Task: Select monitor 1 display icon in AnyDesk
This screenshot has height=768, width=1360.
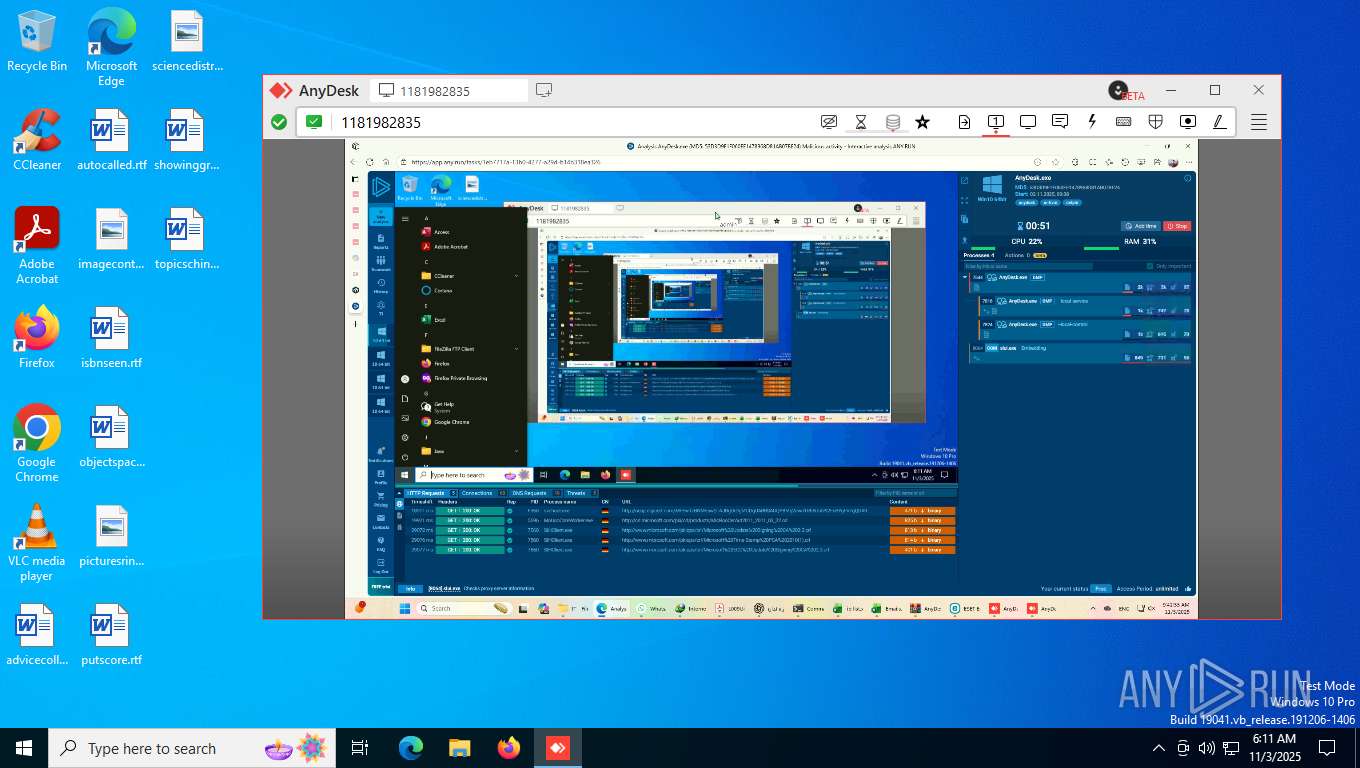Action: [x=996, y=122]
